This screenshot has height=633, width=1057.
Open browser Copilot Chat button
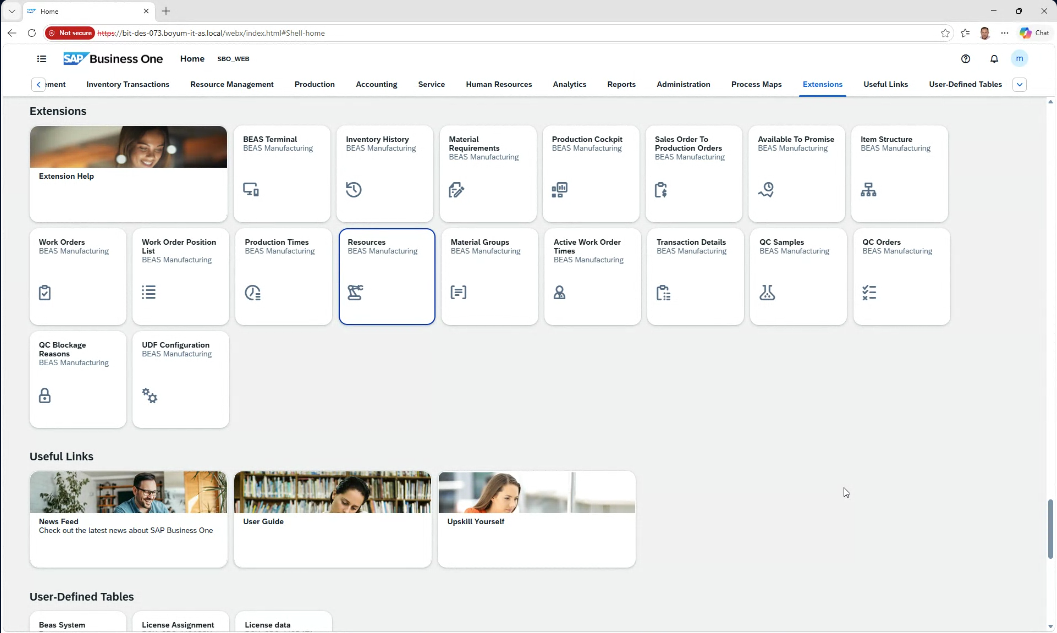pos(1035,33)
